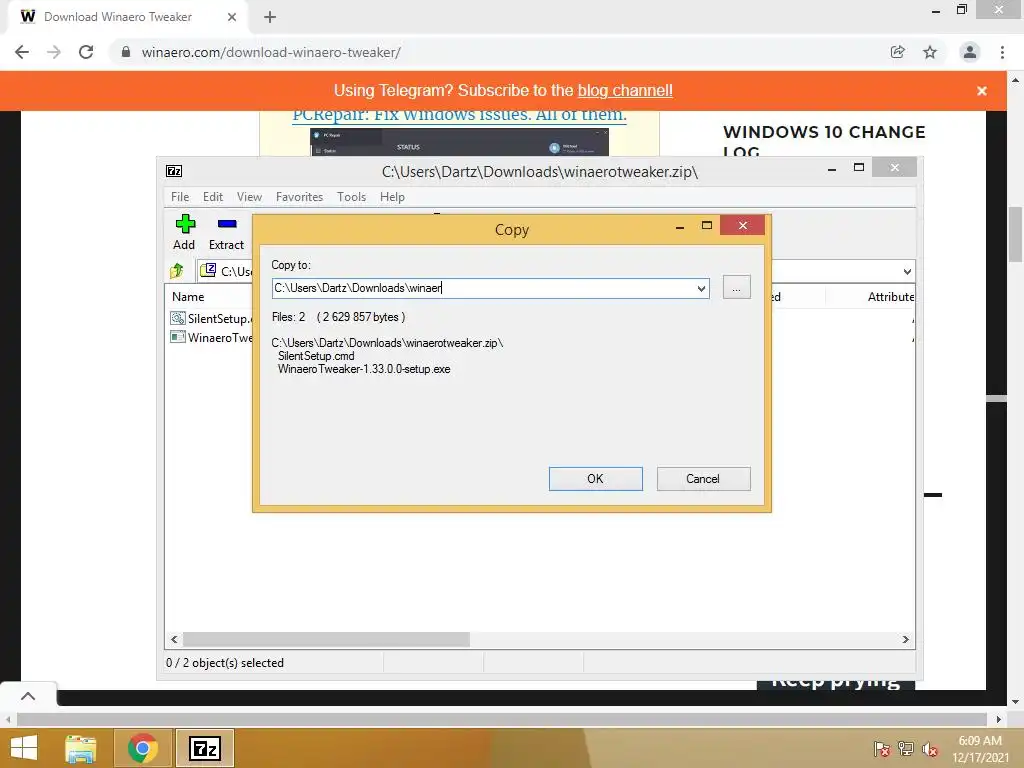Minimize the Copy dialog
The image size is (1024, 768).
[x=680, y=225]
